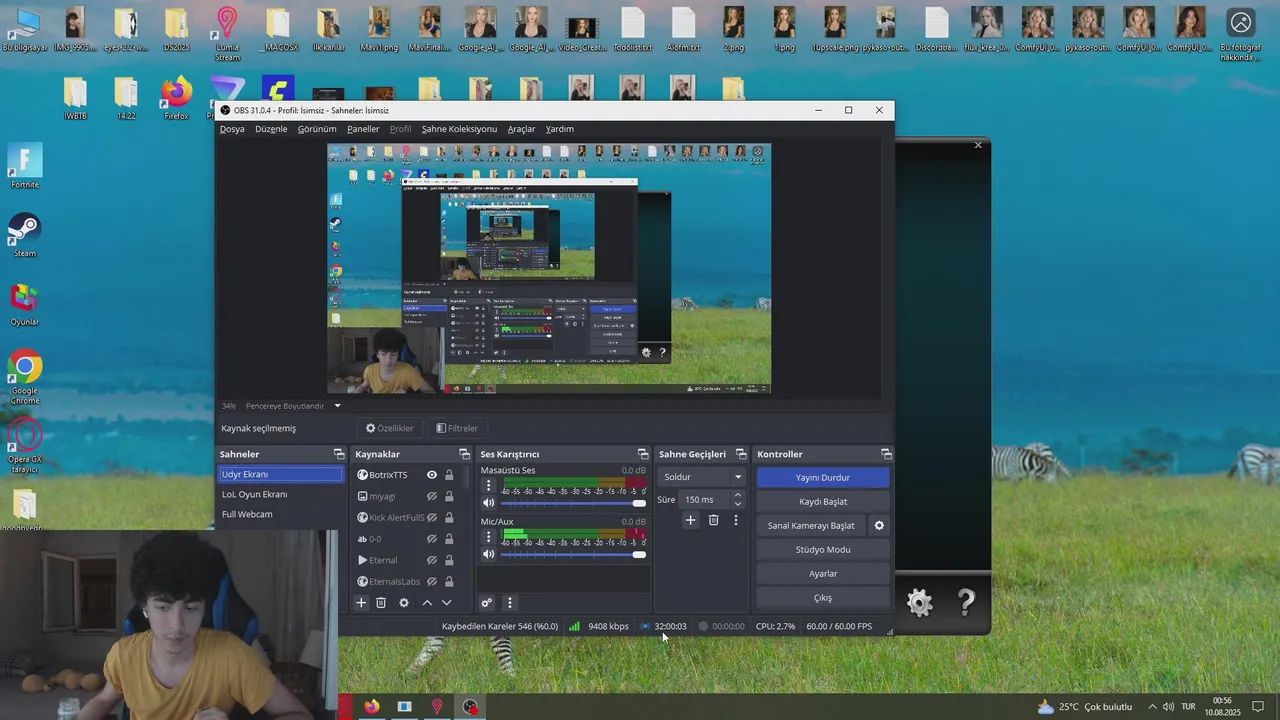Open mixer three-dot menu at panel bottom
The width and height of the screenshot is (1280, 720).
(x=509, y=603)
